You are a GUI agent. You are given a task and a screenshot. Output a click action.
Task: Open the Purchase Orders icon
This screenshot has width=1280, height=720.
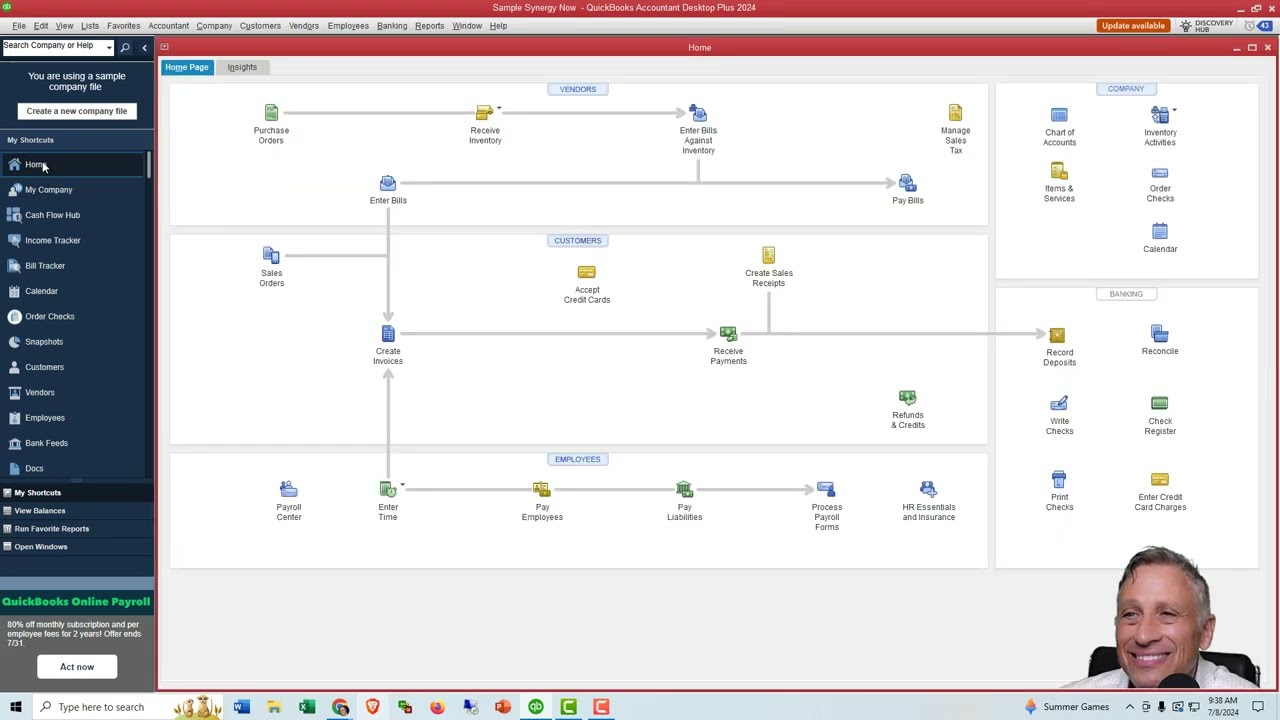tap(271, 113)
